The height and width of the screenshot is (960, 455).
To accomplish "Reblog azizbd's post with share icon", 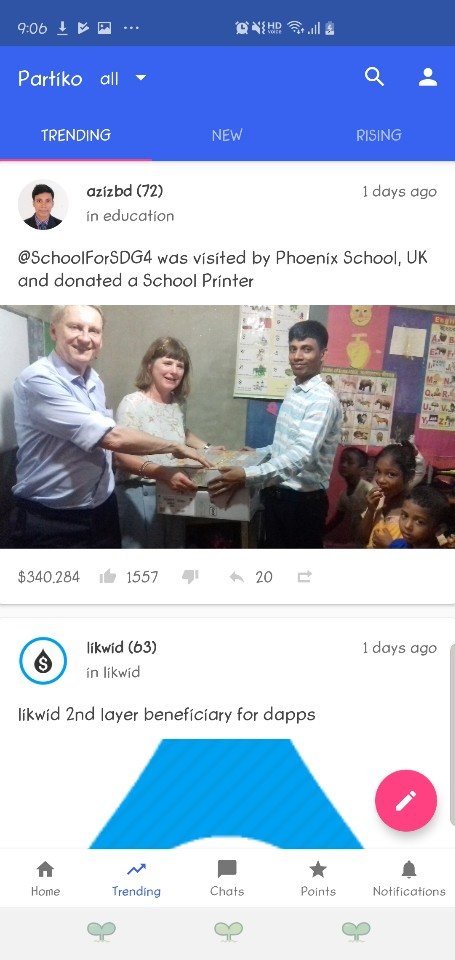I will (x=304, y=577).
